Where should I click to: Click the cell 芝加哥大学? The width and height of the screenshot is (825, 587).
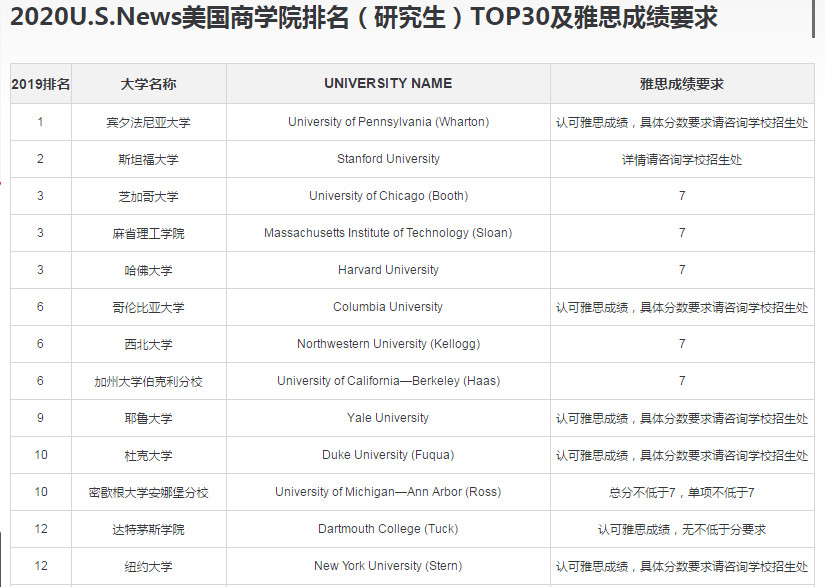(x=148, y=196)
